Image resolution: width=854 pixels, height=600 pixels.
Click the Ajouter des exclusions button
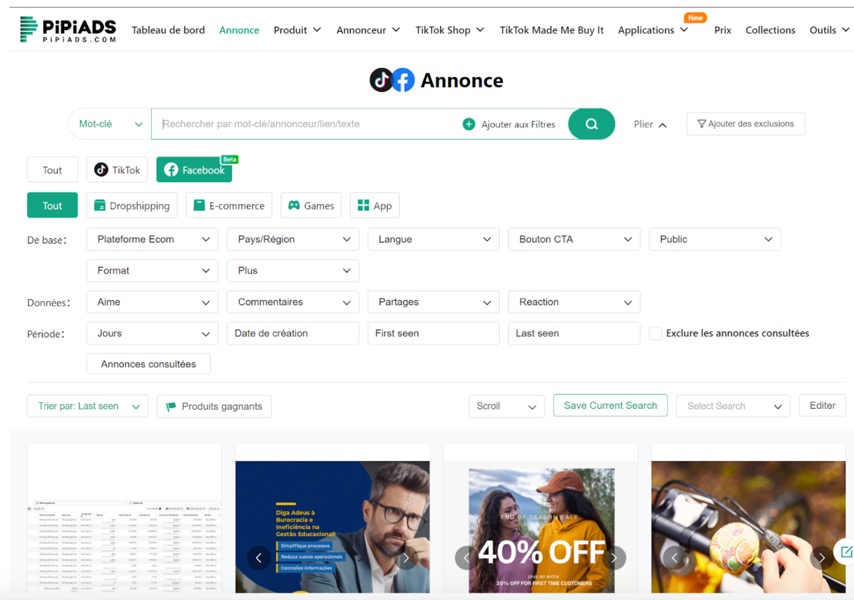click(745, 124)
